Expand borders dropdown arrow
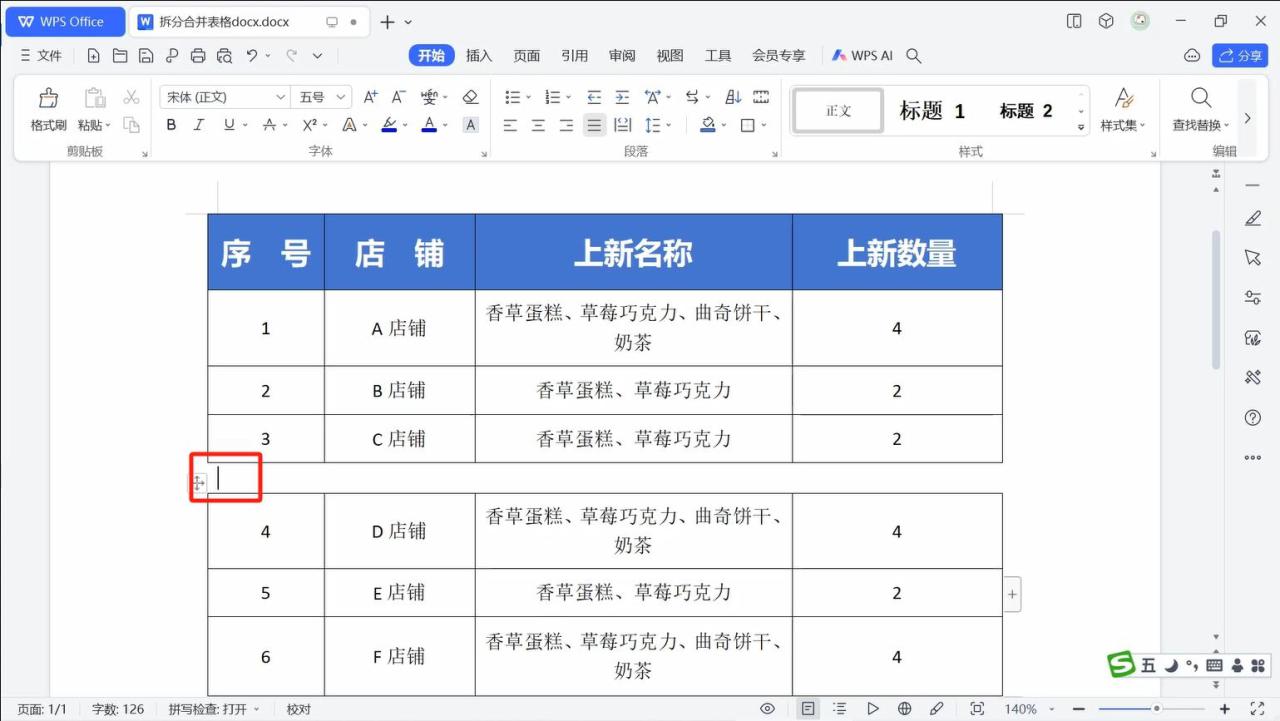1280x721 pixels. click(764, 125)
